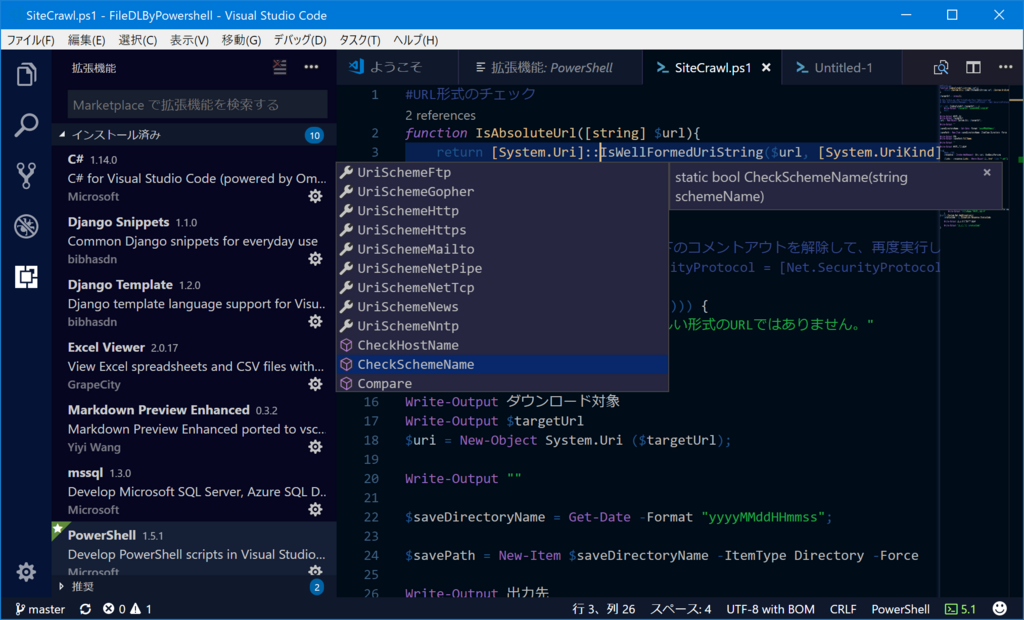Switch to the Untitled-1 tab
This screenshot has width=1024, height=620.
click(842, 67)
